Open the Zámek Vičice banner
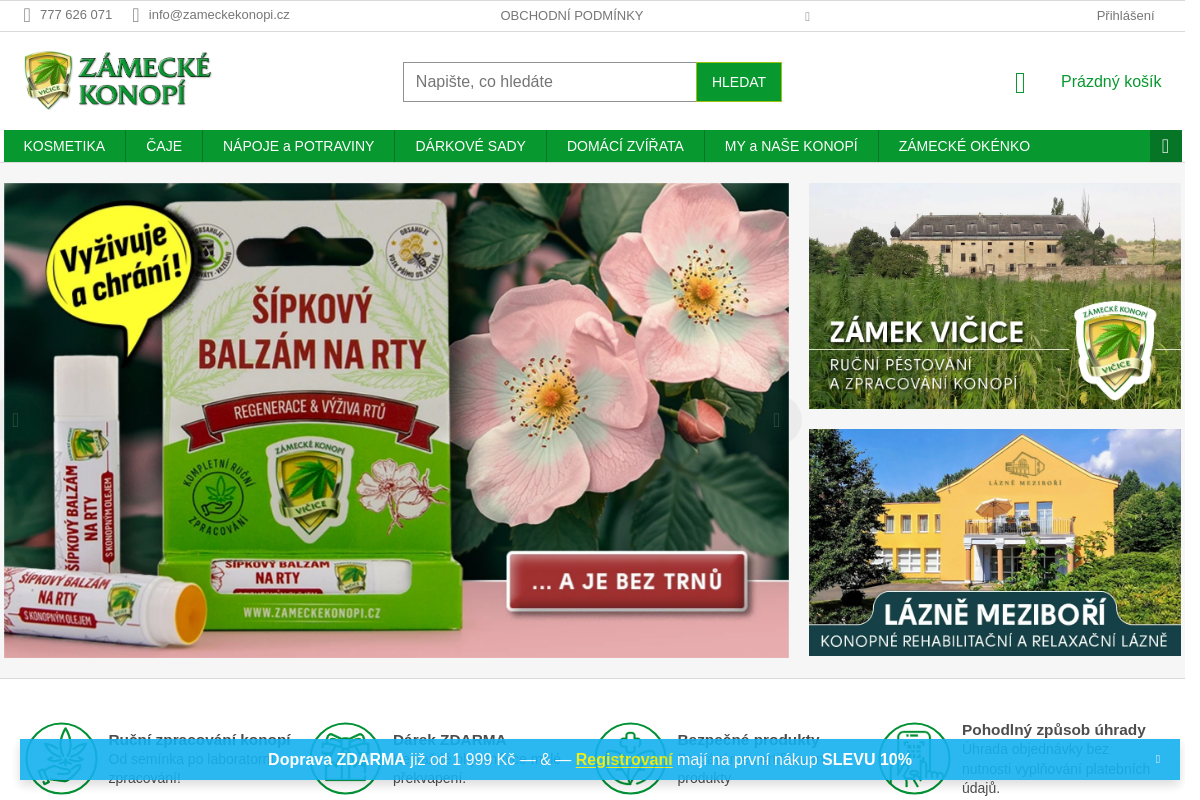 (995, 296)
